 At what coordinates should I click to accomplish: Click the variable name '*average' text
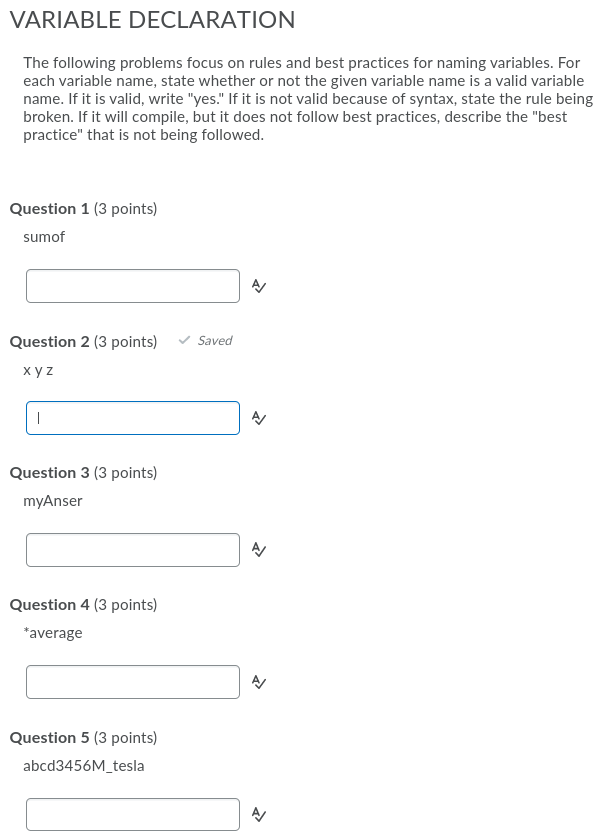pyautogui.click(x=53, y=632)
